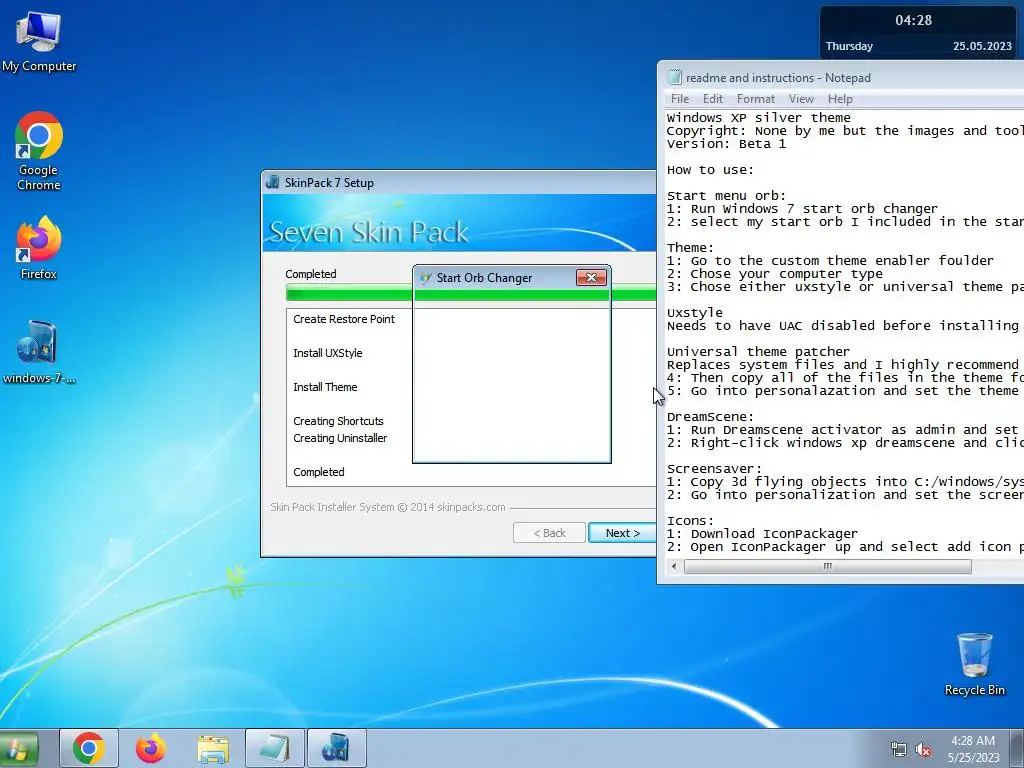Click the Back button in SkinPack Setup

coord(549,533)
